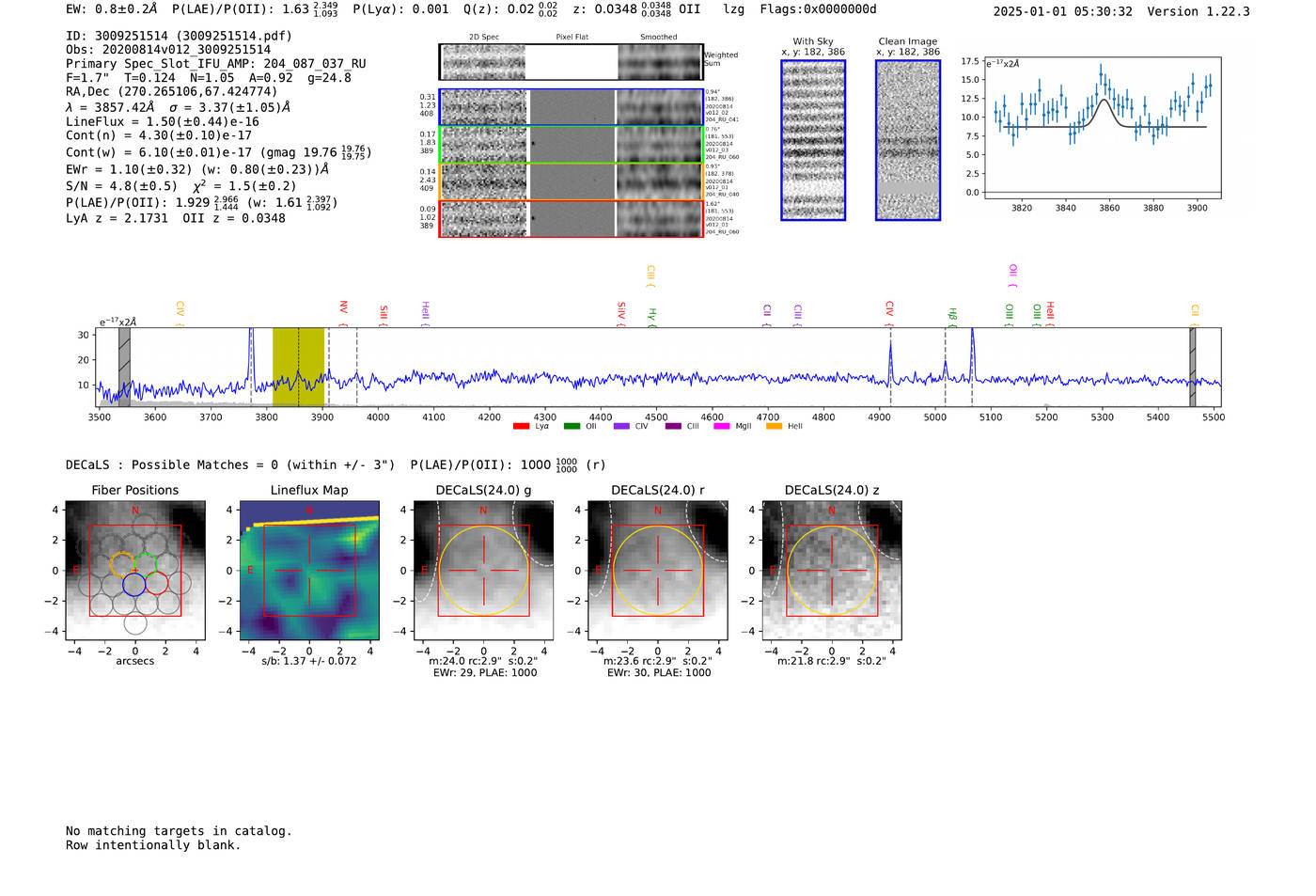Click the 'LineFlux = 1.50(±0.44)e-16' line
This screenshot has width=1316, height=896.
click(x=163, y=121)
